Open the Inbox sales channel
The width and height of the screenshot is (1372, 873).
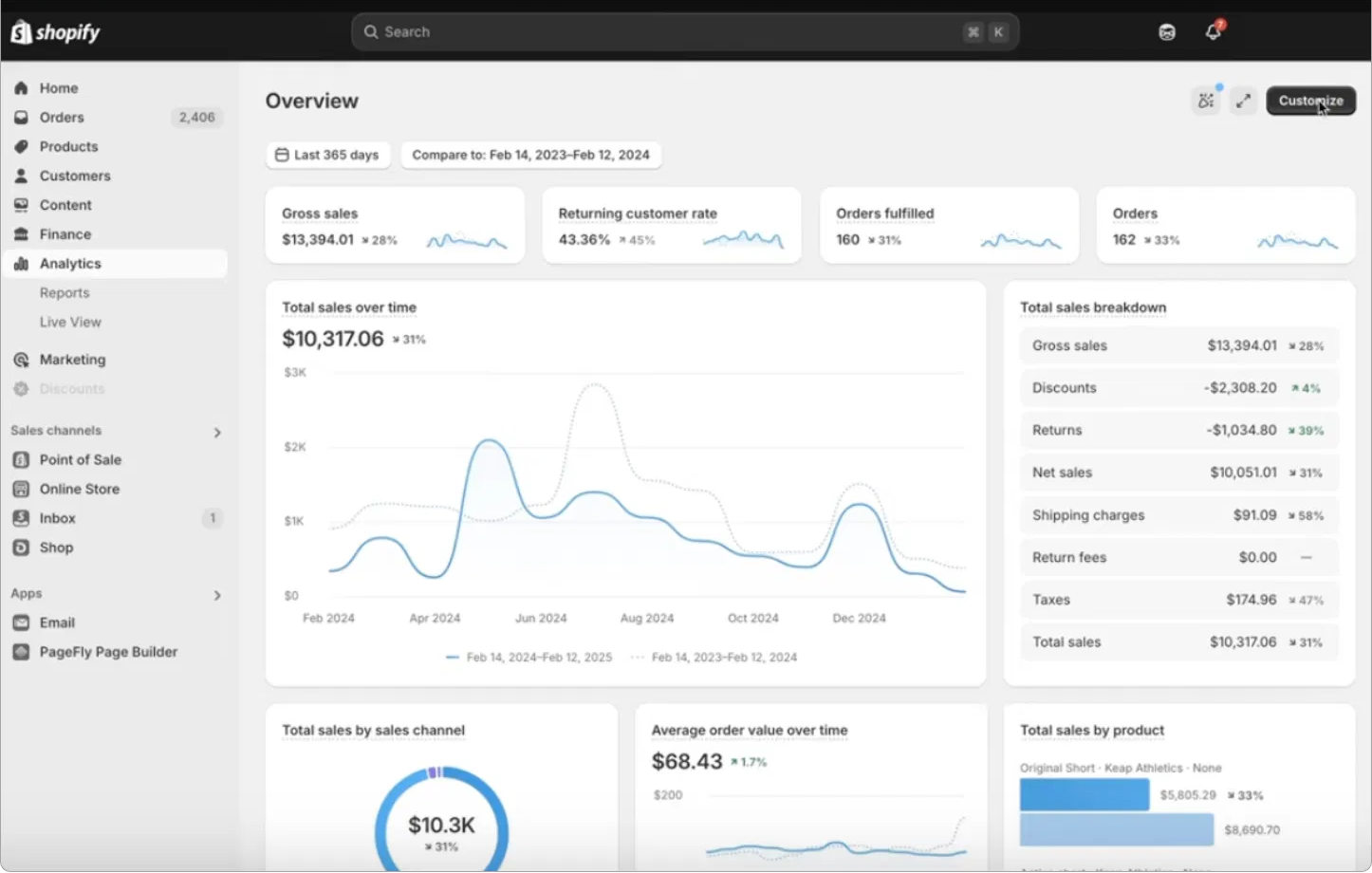(x=57, y=518)
